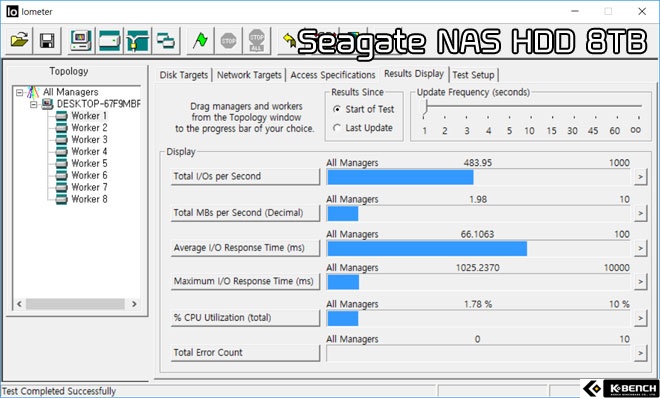Start new disk worker icon
This screenshot has width=660, height=398.
110,41
